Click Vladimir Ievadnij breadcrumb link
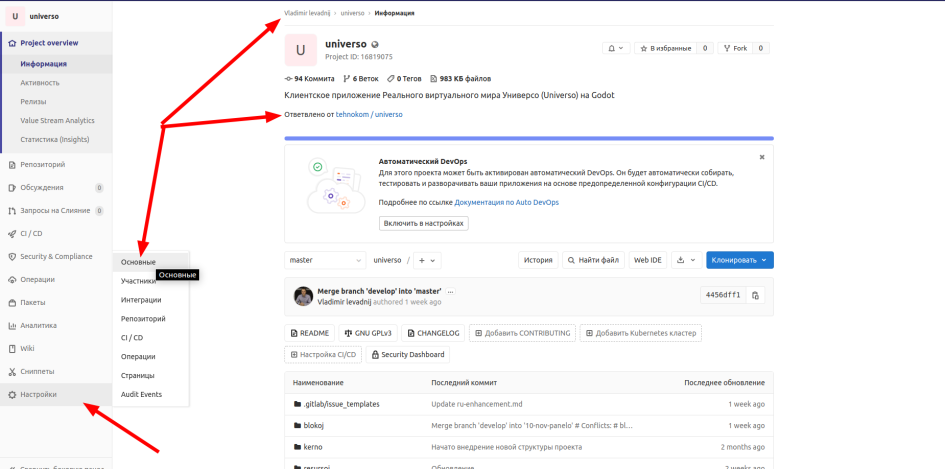The width and height of the screenshot is (945, 469). pyautogui.click(x=307, y=13)
